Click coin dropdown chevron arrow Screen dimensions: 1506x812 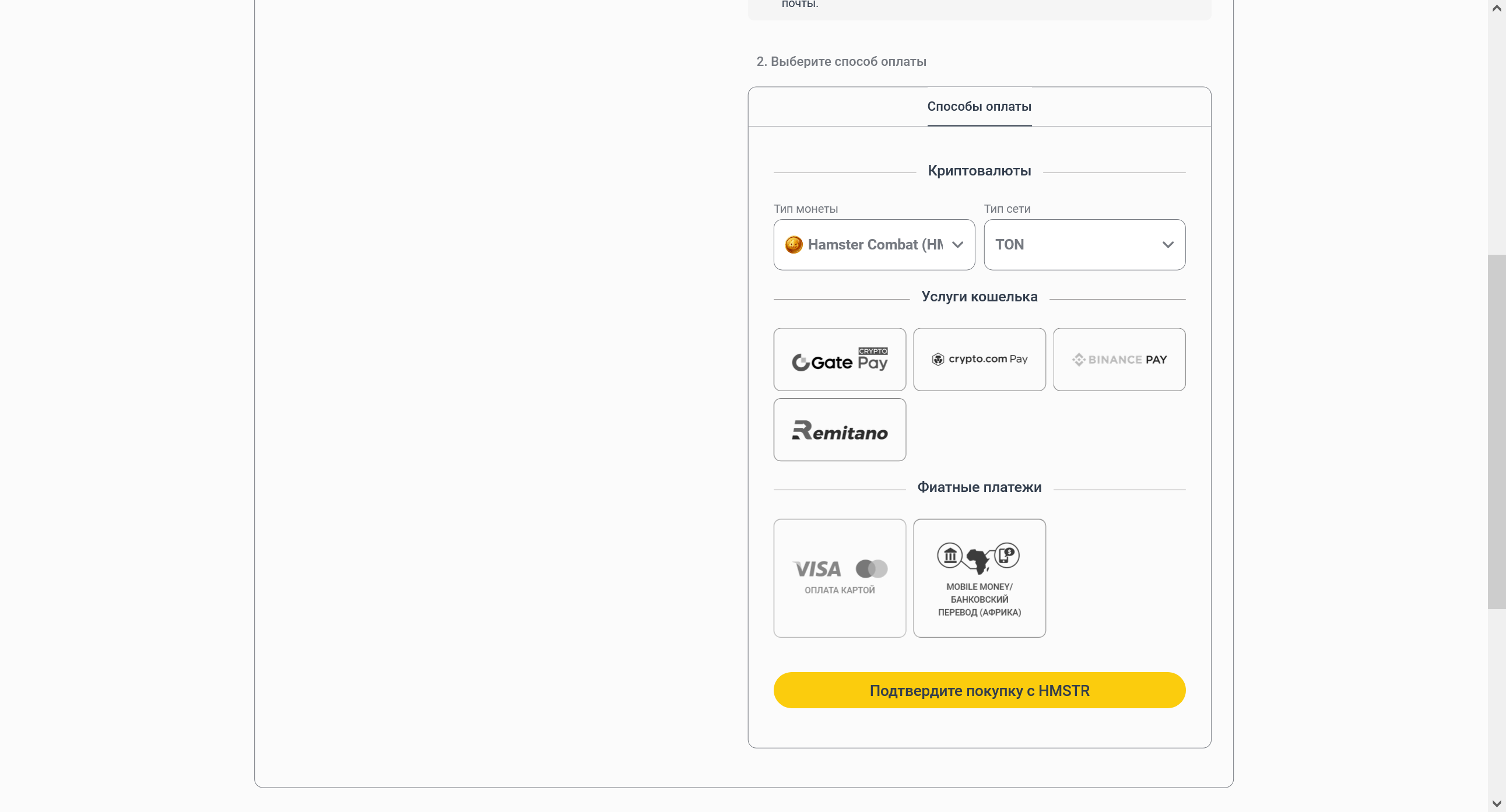coord(957,245)
